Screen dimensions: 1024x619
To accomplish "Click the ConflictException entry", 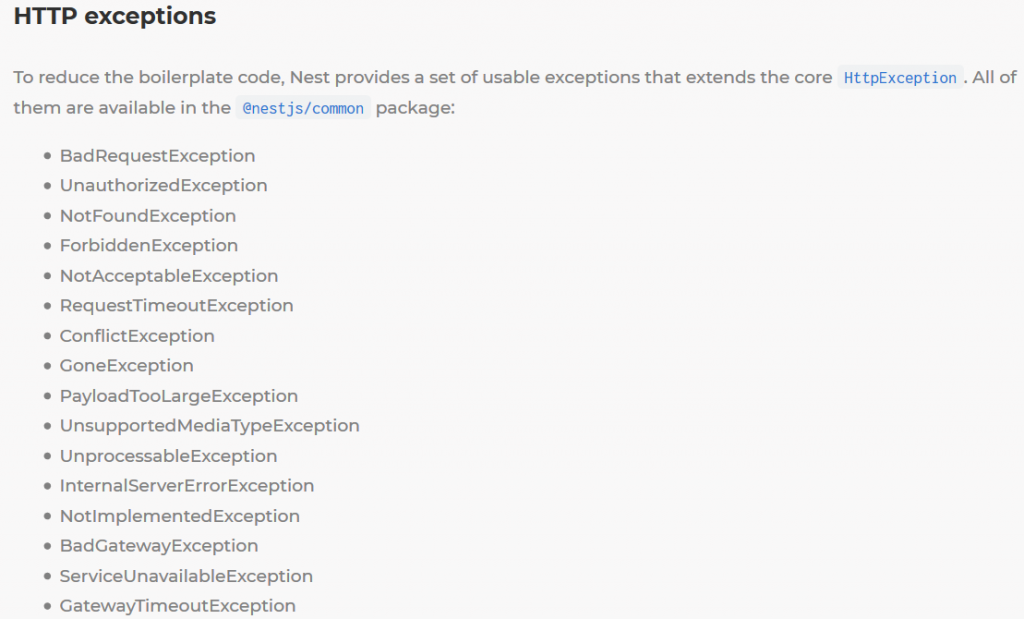I will tap(137, 336).
